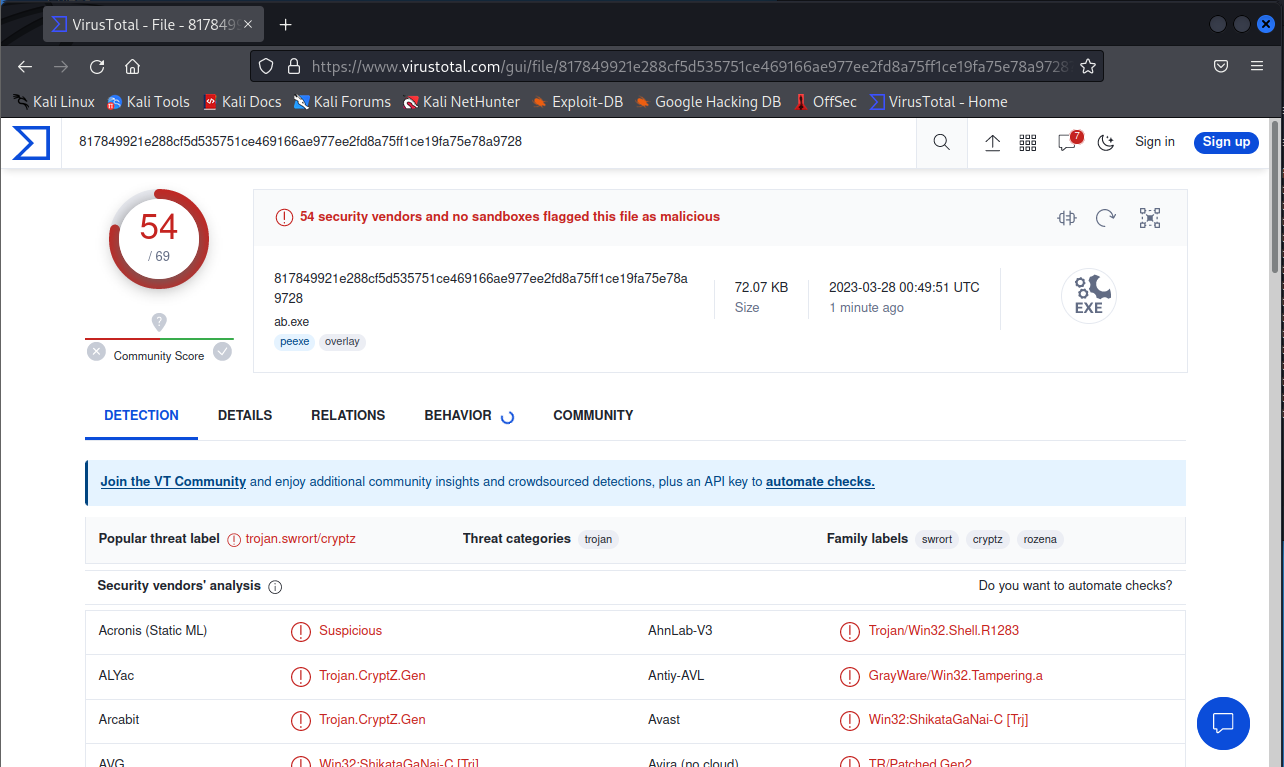Click the rozena family label
The width and height of the screenshot is (1284, 767).
tap(1040, 539)
